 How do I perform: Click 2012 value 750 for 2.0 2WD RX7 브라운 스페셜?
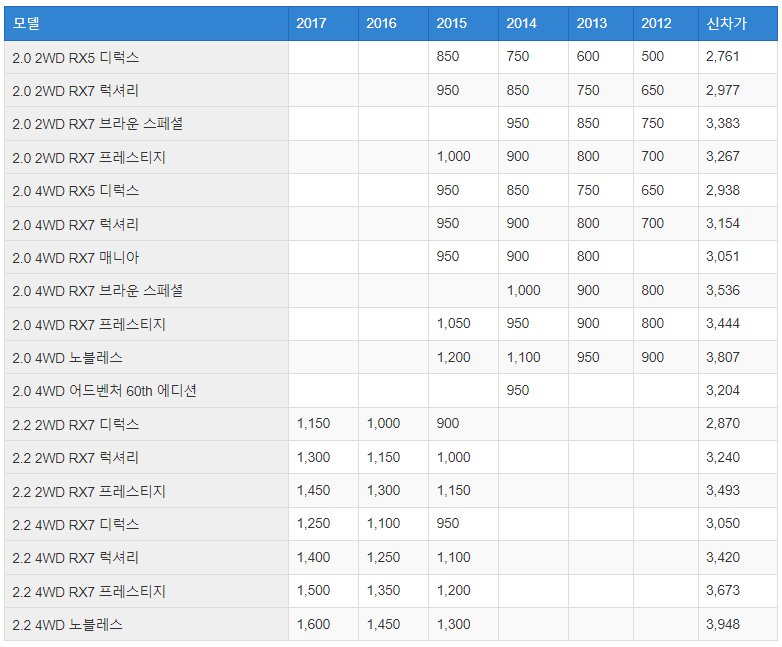click(x=652, y=123)
